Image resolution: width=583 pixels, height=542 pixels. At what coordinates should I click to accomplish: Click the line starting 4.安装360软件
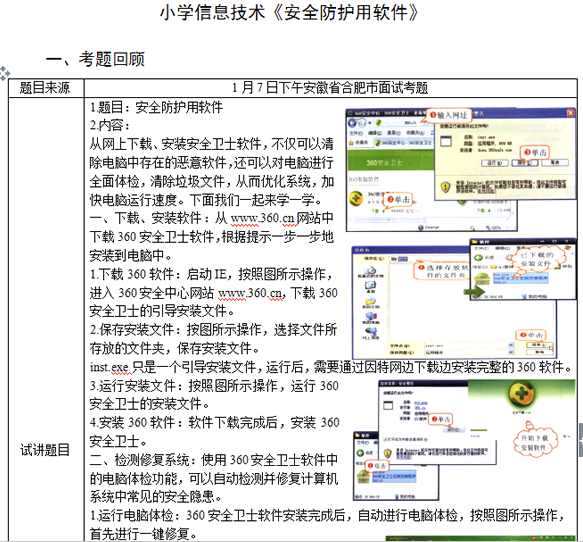tap(215, 423)
